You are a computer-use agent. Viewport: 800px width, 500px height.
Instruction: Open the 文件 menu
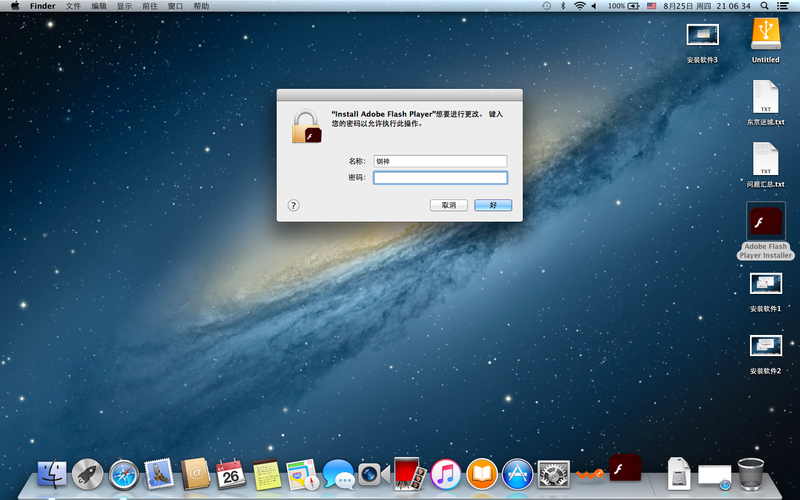click(73, 6)
